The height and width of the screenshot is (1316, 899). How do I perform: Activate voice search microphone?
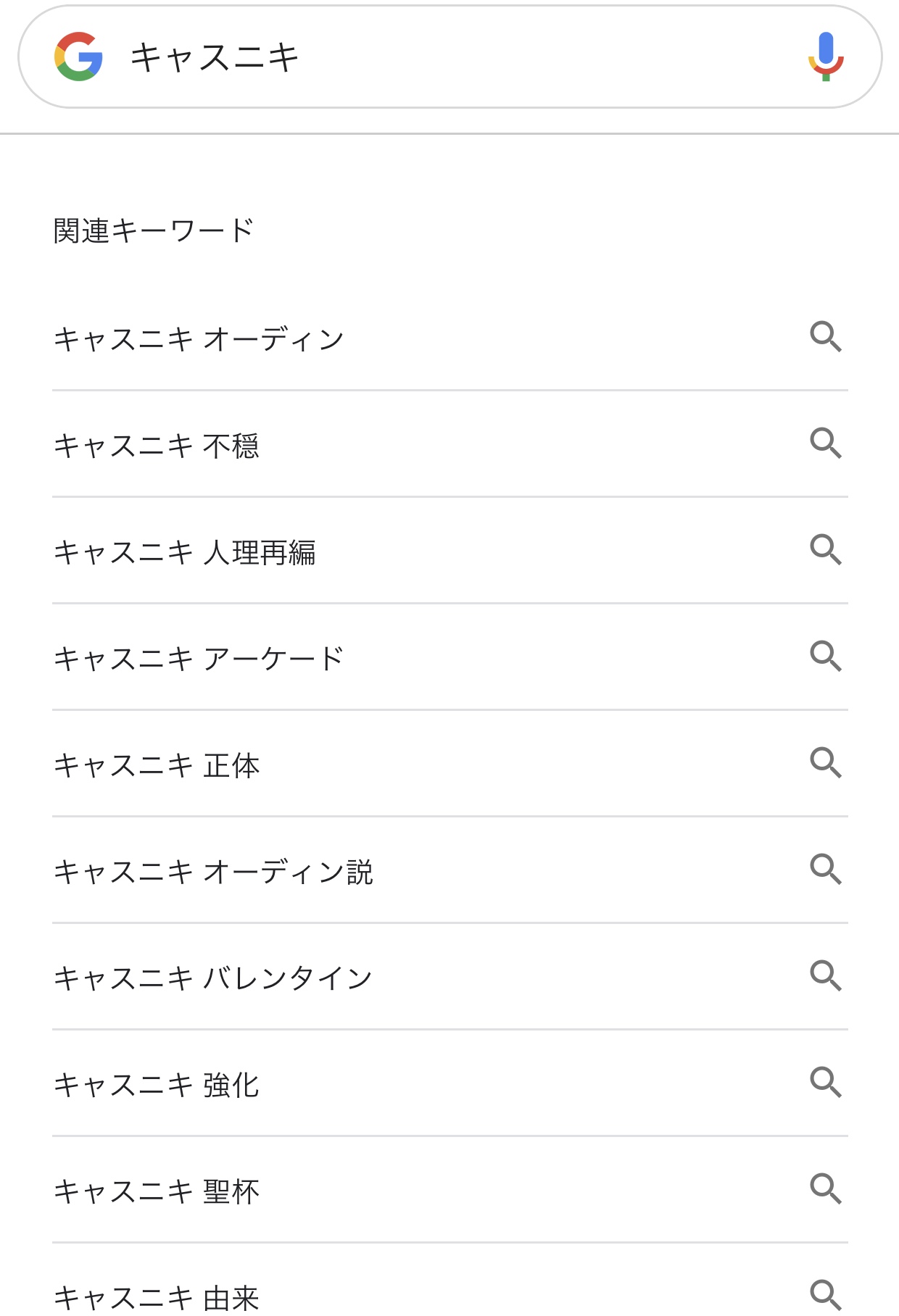826,57
